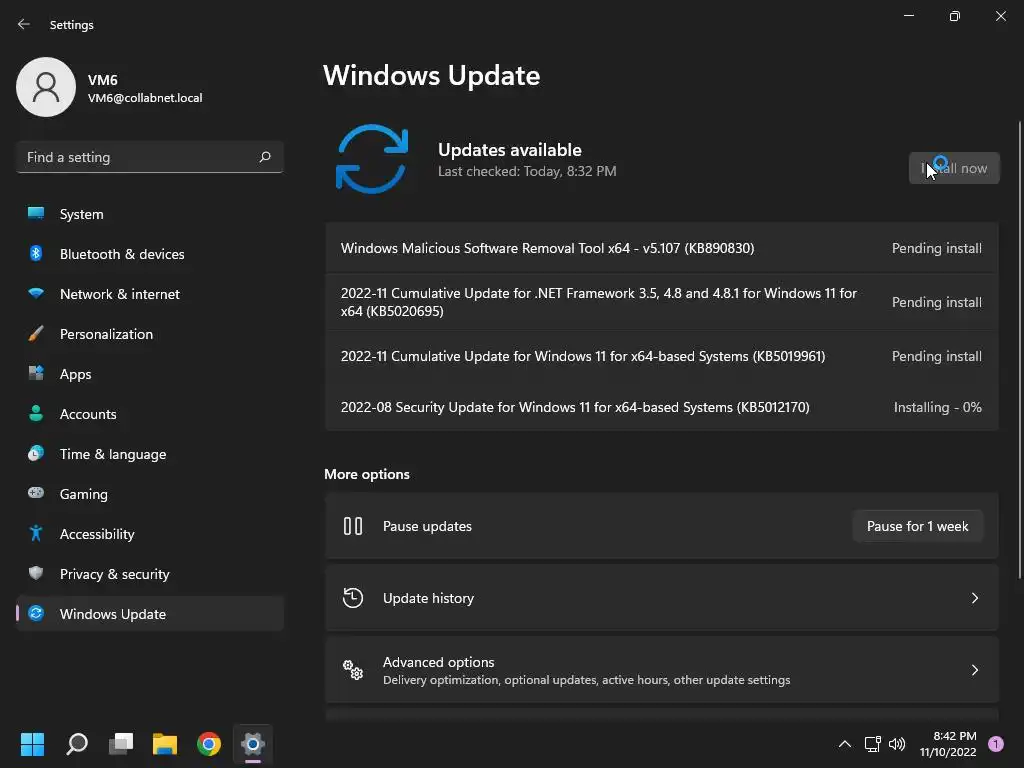Click the More options heading

[367, 474]
